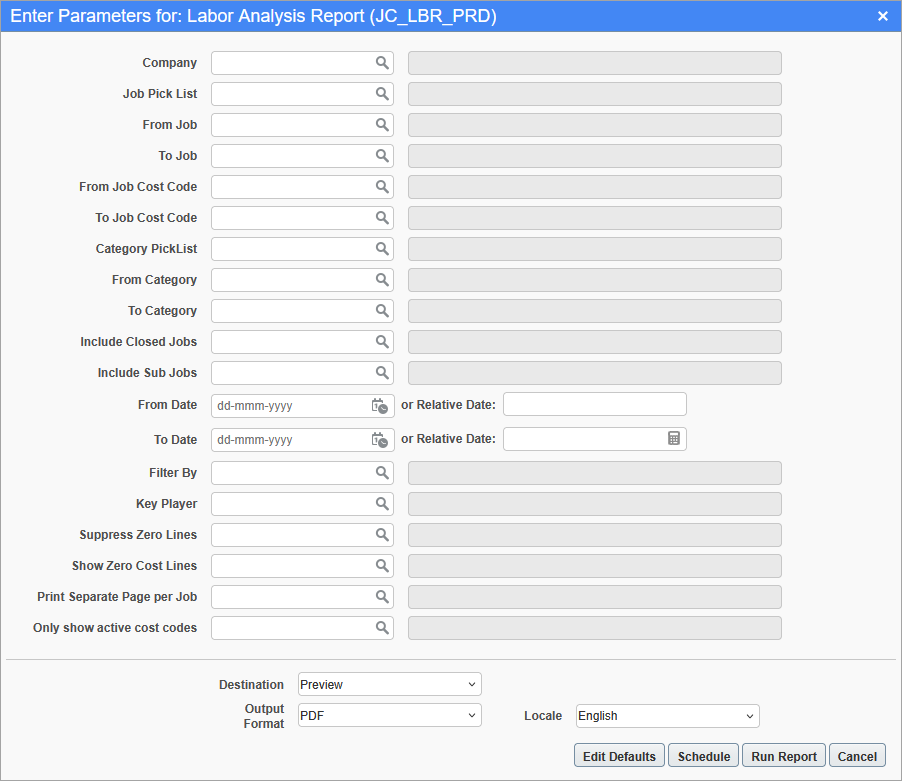The width and height of the screenshot is (902, 781).
Task: Open the Company lookup search
Action: 382,62
